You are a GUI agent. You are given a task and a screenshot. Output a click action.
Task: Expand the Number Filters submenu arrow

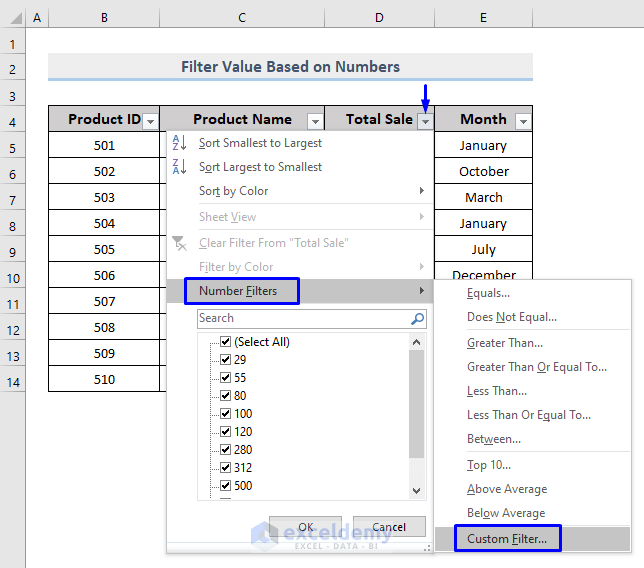422,291
